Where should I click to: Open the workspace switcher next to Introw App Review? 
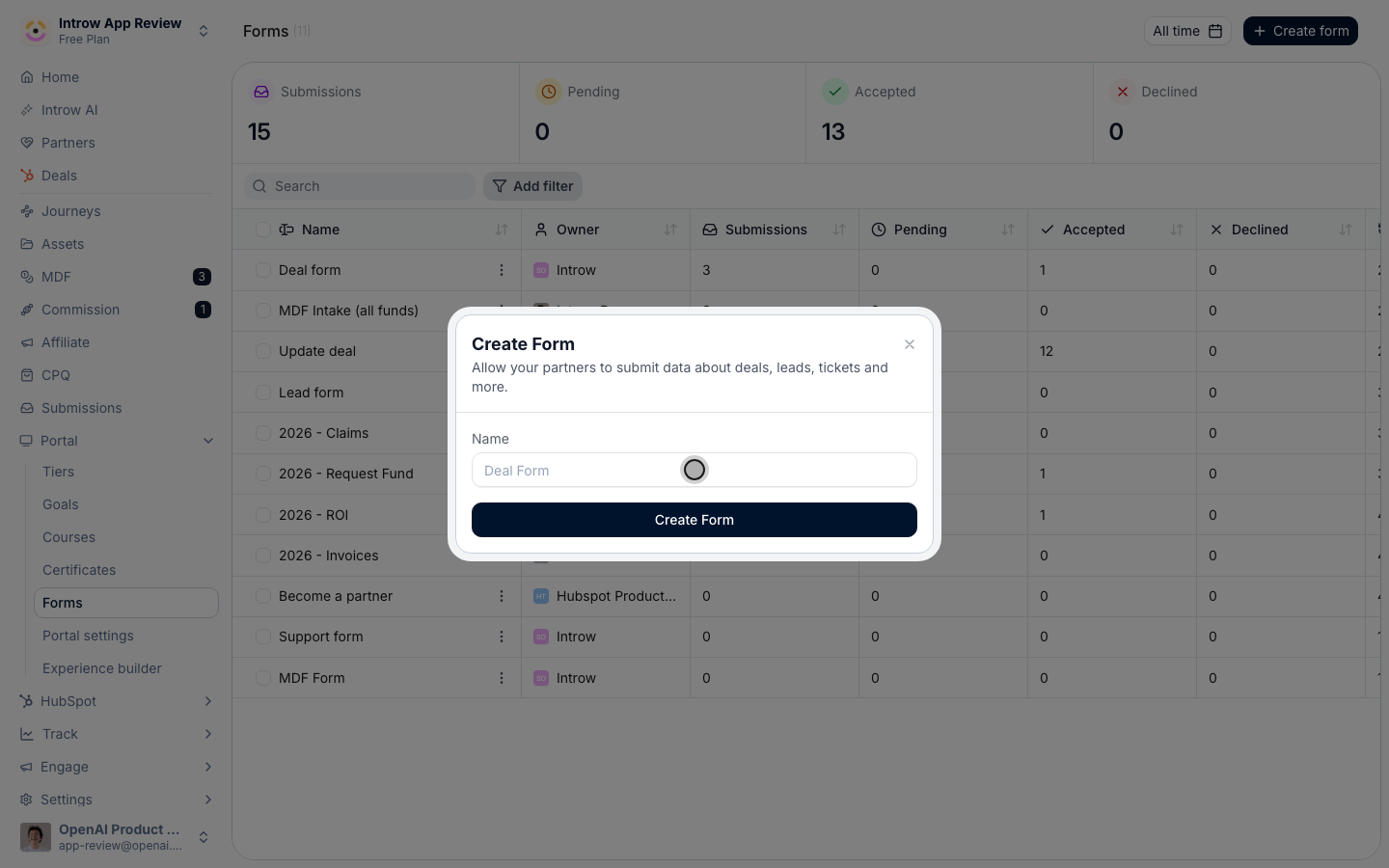pyautogui.click(x=204, y=31)
